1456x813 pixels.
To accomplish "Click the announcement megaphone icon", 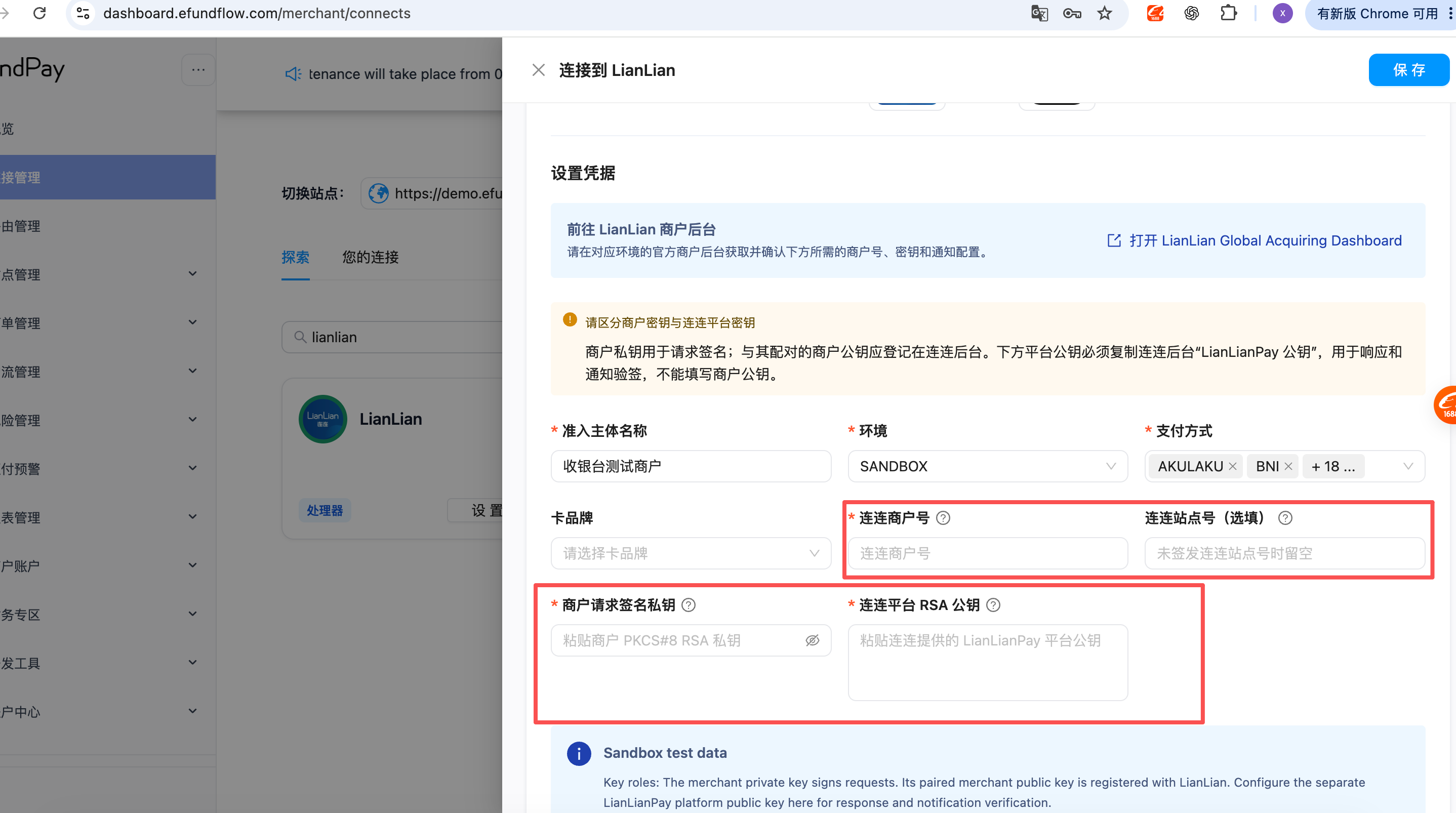I will point(293,74).
